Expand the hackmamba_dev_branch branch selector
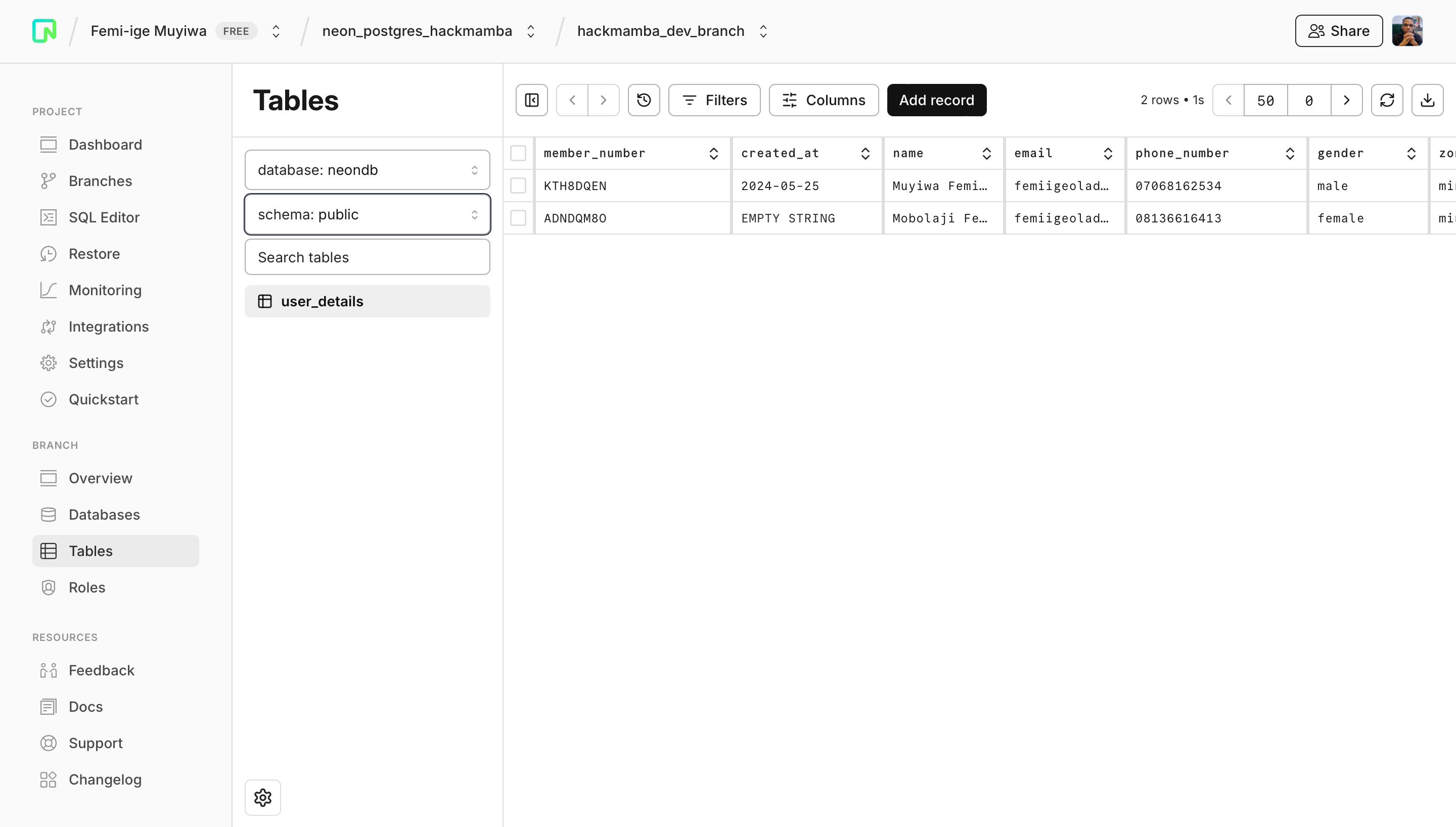The height and width of the screenshot is (827, 1456). (763, 31)
